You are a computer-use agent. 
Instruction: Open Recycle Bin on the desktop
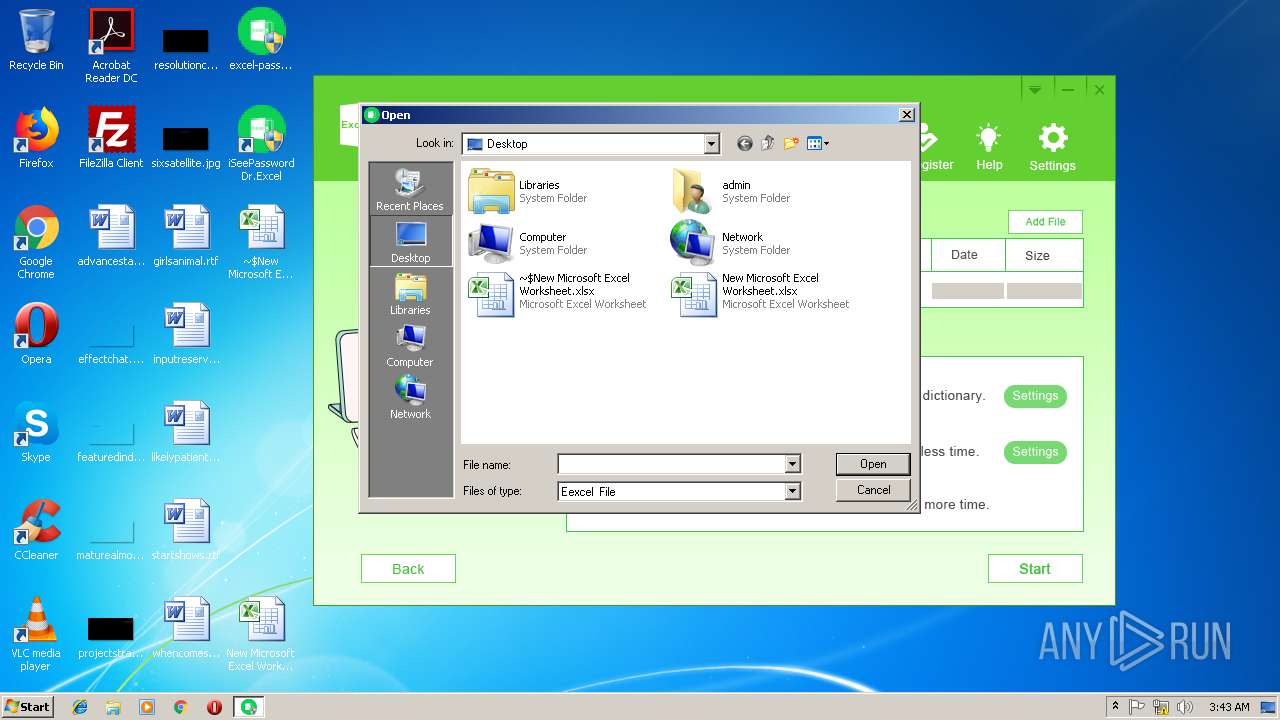pyautogui.click(x=36, y=40)
